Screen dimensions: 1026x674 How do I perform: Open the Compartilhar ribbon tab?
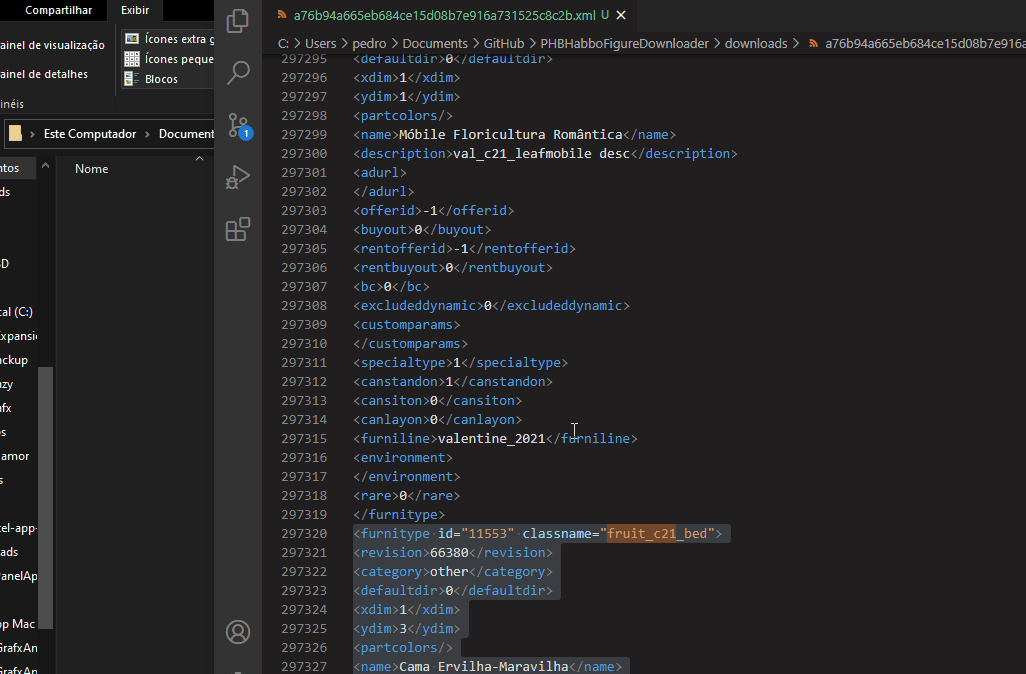click(x=58, y=10)
